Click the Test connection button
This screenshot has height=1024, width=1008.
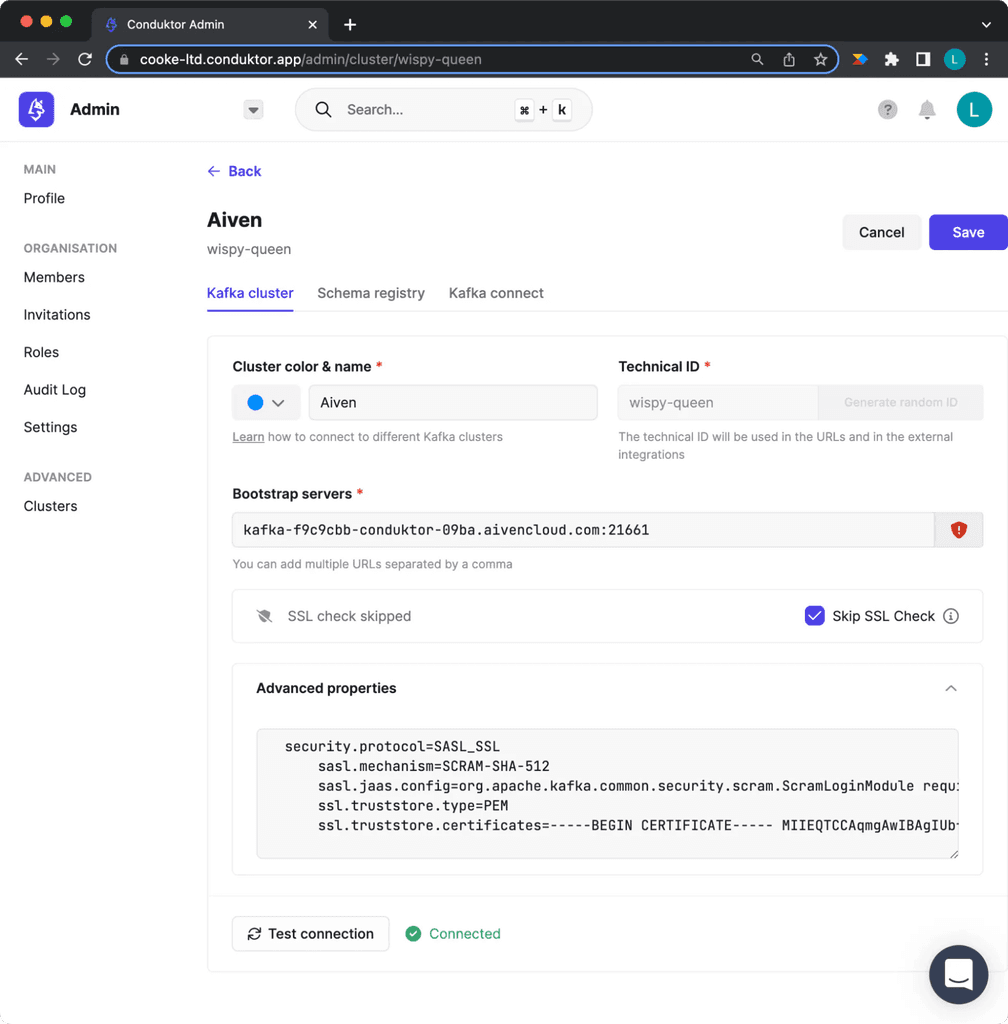pos(310,933)
